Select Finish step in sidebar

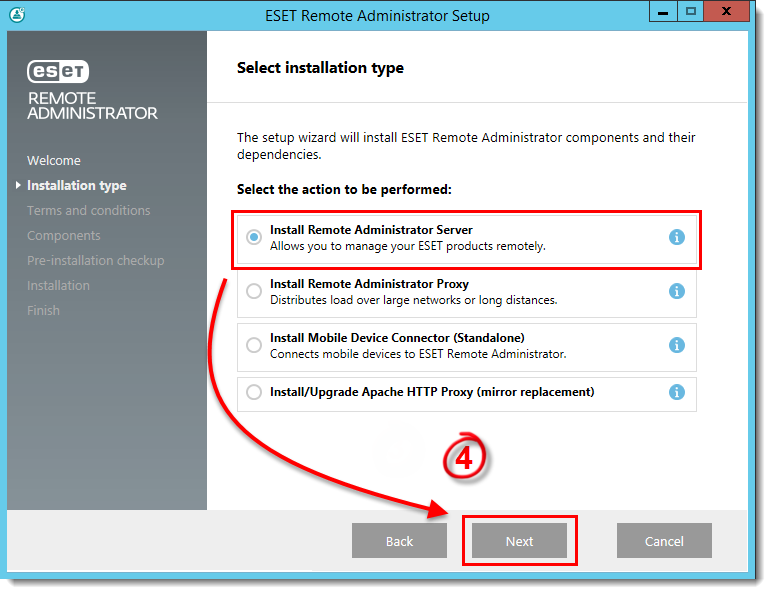43,311
